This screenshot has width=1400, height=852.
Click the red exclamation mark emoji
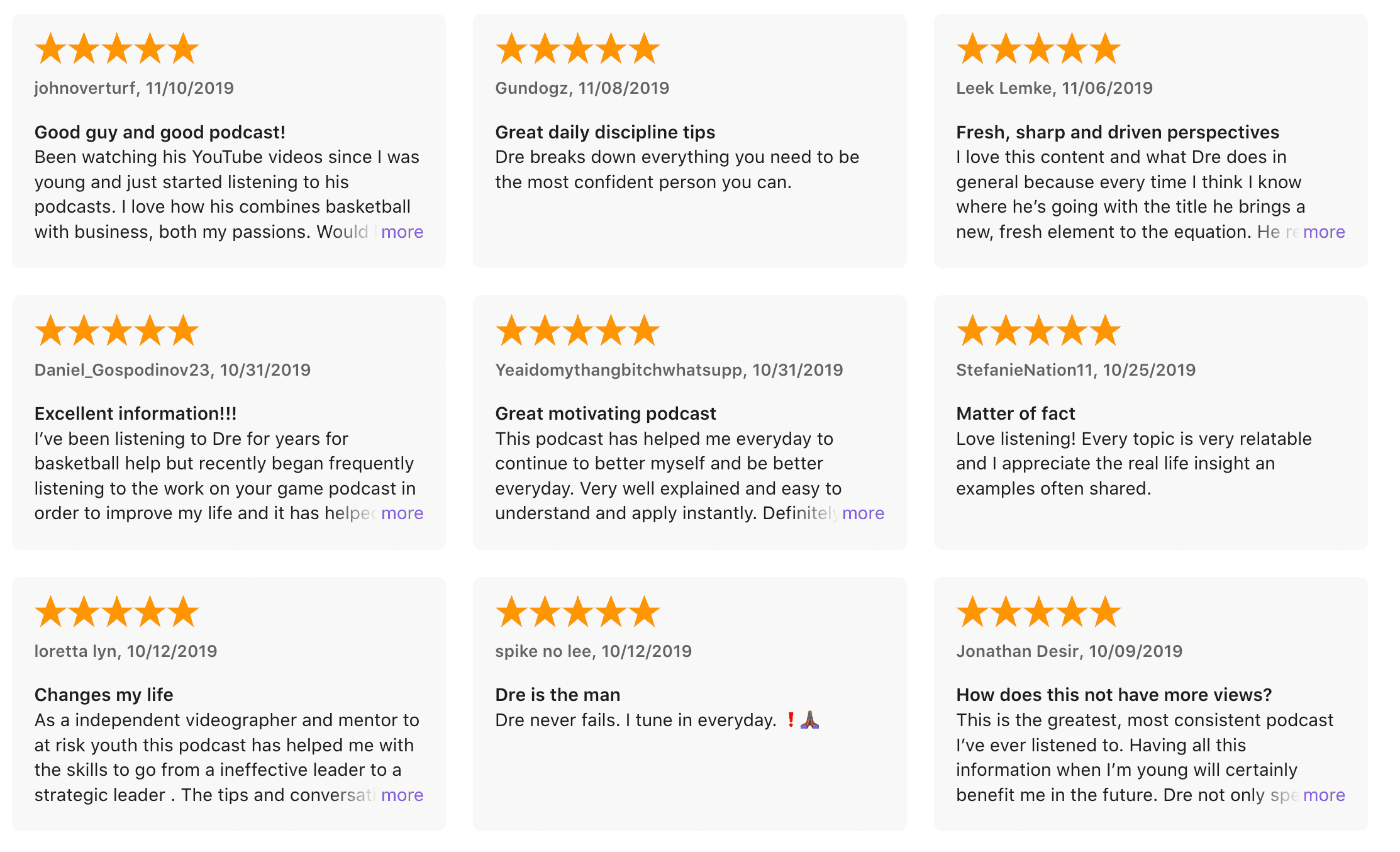click(791, 720)
